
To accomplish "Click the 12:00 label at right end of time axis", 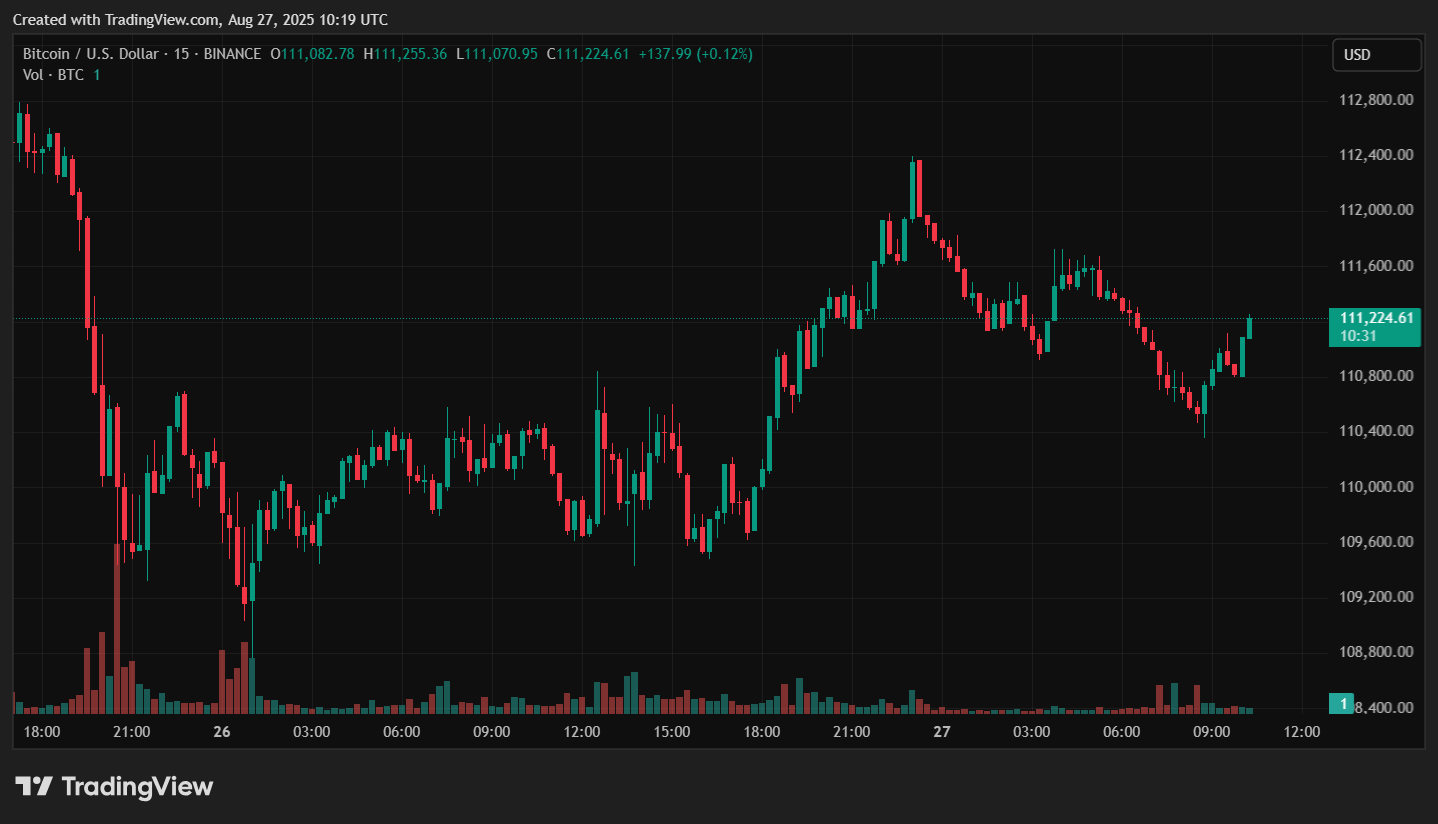I will (1301, 732).
